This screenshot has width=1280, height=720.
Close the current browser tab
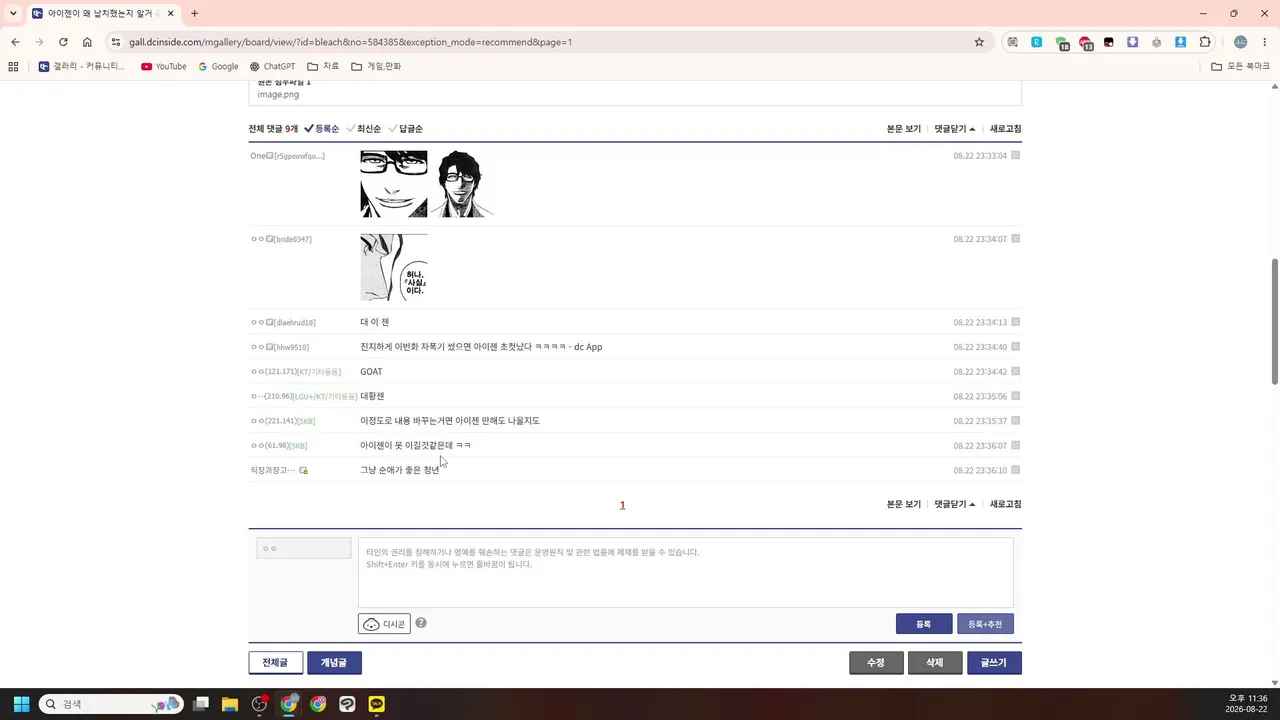170,14
